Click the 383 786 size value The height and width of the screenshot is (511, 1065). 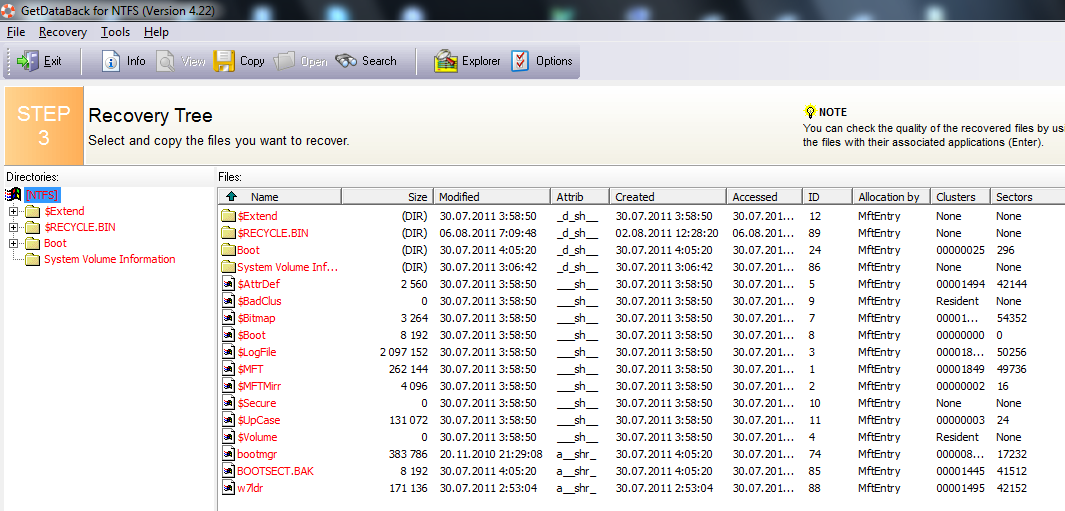click(x=408, y=454)
